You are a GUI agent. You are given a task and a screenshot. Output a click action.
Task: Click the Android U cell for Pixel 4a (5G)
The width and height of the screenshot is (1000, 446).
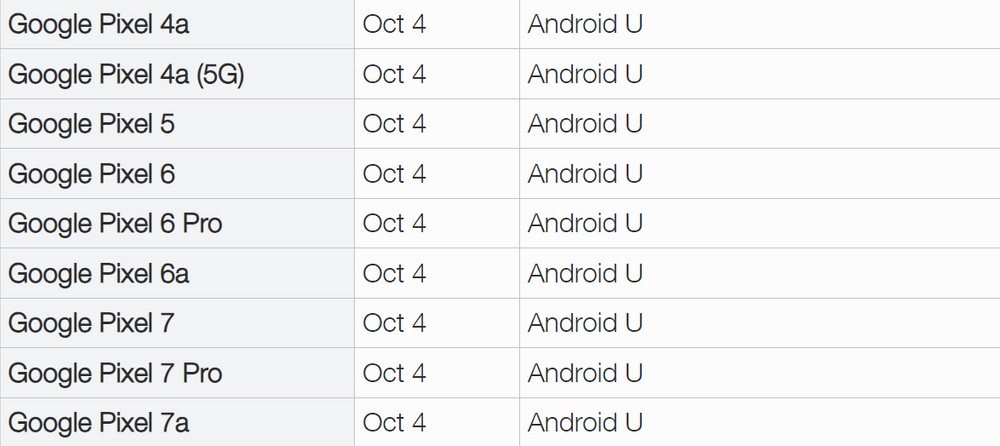(760, 74)
